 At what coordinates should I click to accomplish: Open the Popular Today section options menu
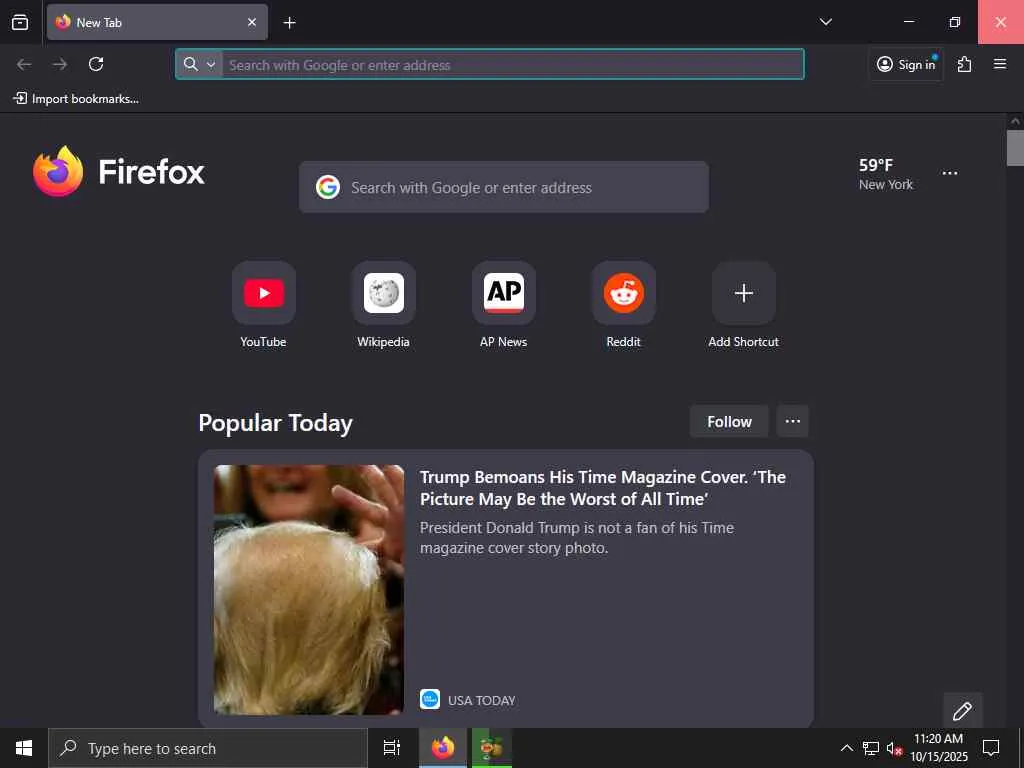coord(793,421)
